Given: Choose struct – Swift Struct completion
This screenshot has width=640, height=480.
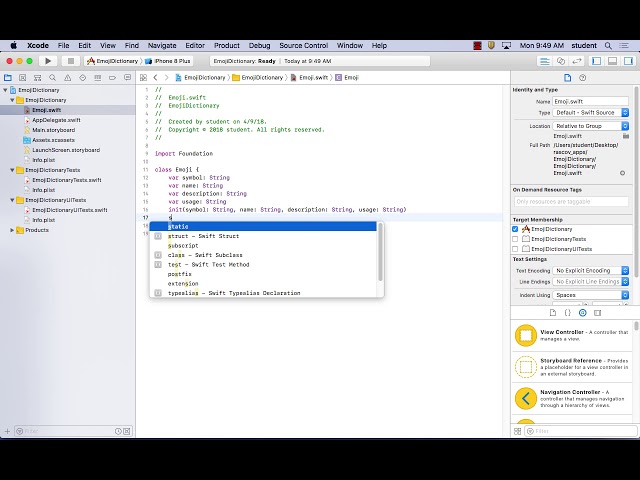Looking at the screenshot, I should point(263,236).
